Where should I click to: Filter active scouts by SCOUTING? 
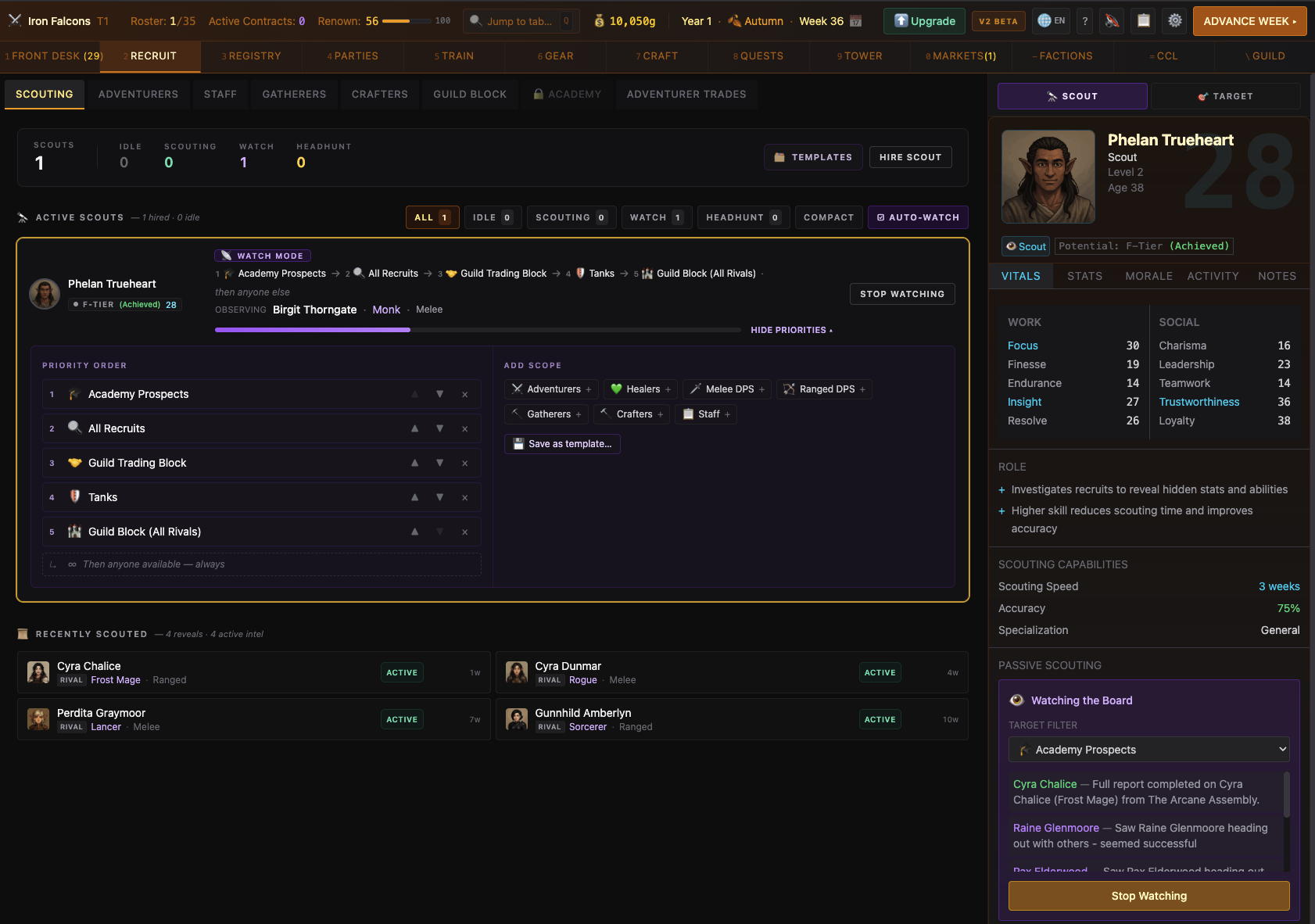[572, 217]
